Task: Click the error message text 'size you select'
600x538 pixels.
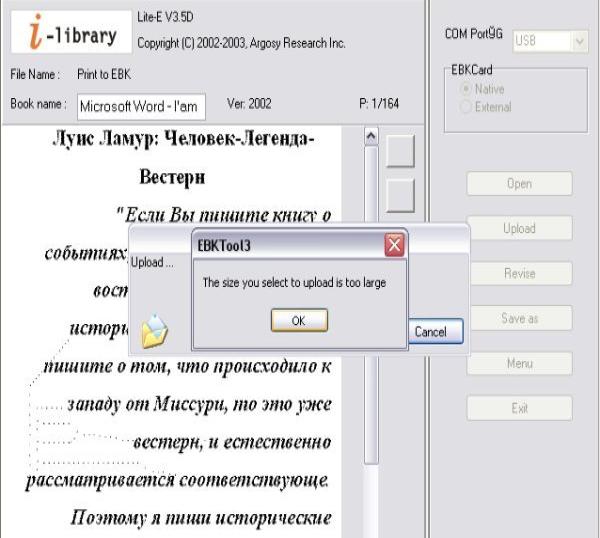Action: click(x=259, y=283)
